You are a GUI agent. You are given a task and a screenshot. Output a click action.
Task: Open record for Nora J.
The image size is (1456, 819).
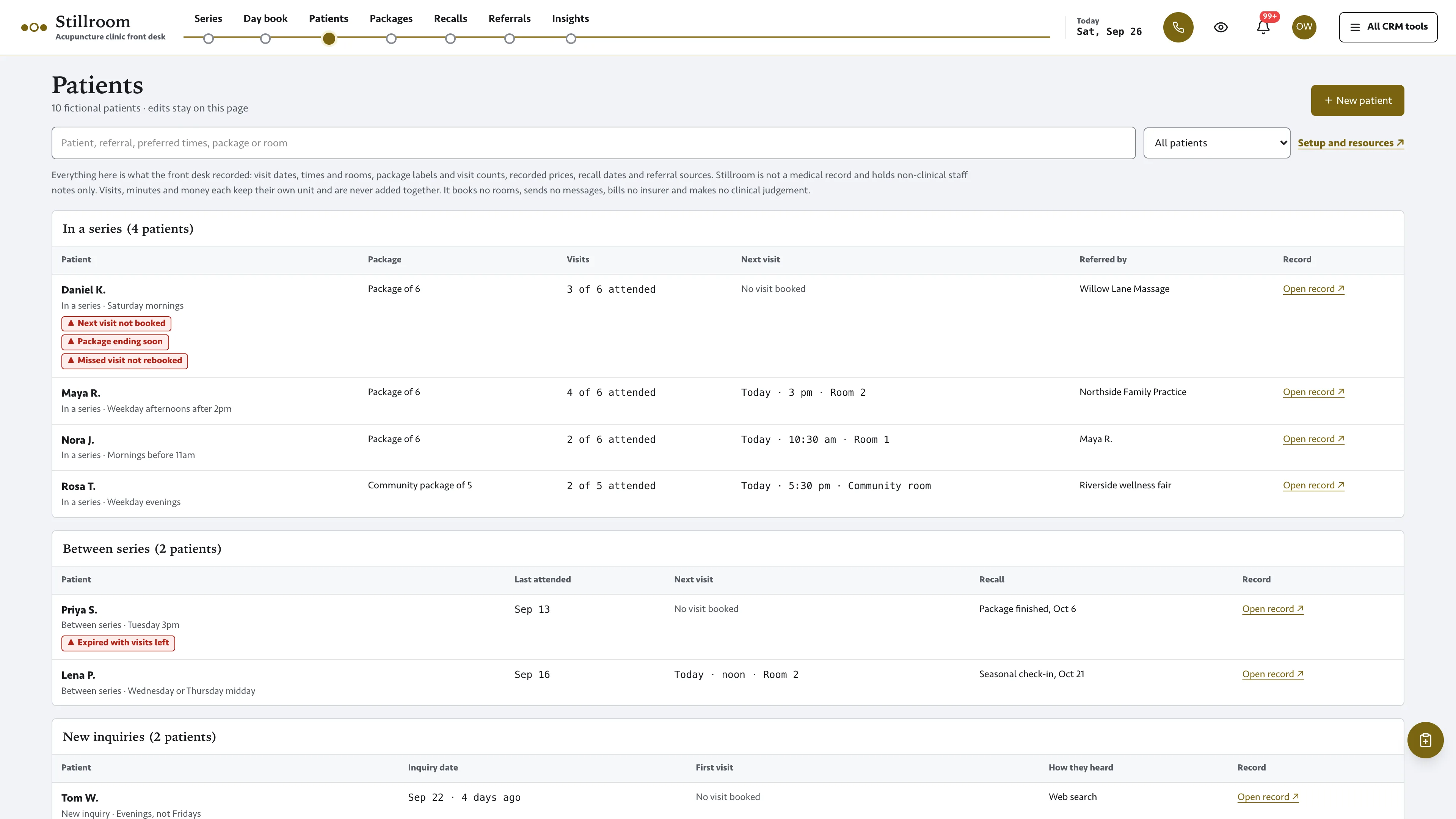(1313, 439)
